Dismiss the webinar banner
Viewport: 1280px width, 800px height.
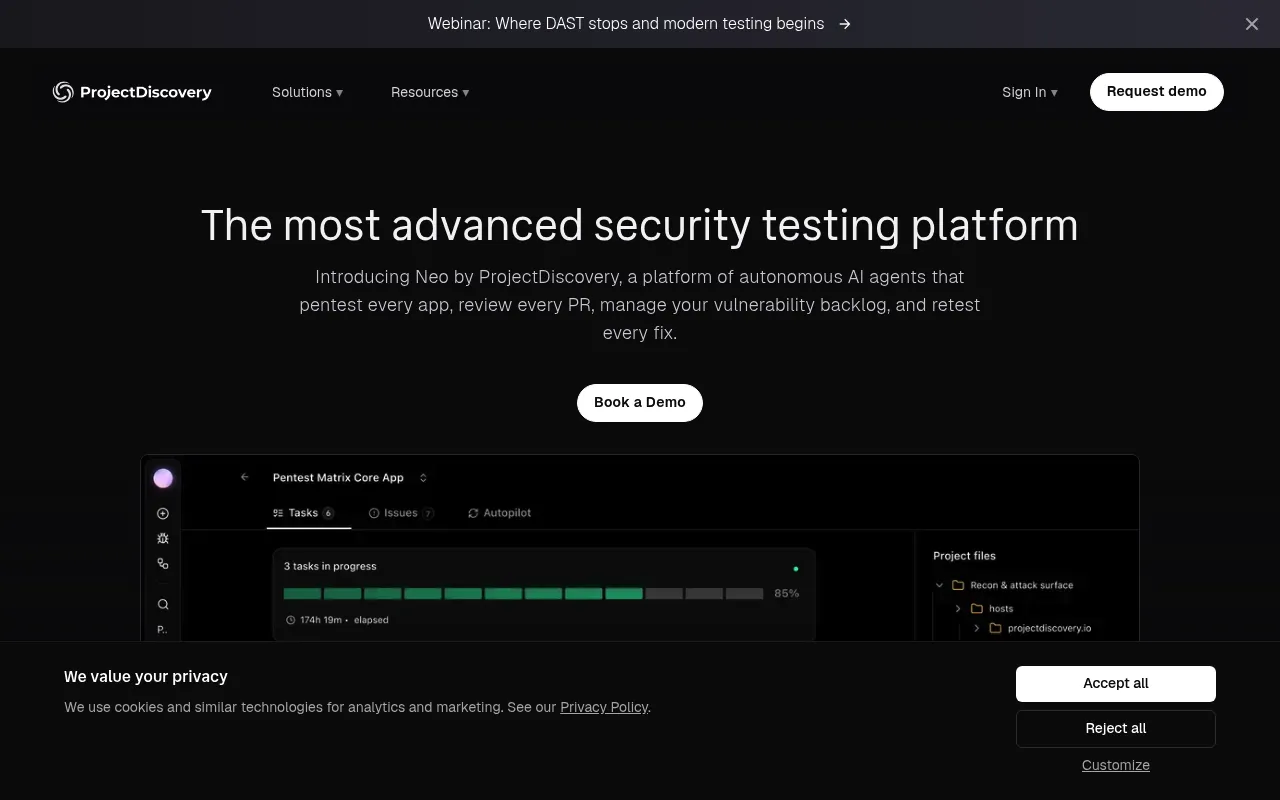(1252, 24)
